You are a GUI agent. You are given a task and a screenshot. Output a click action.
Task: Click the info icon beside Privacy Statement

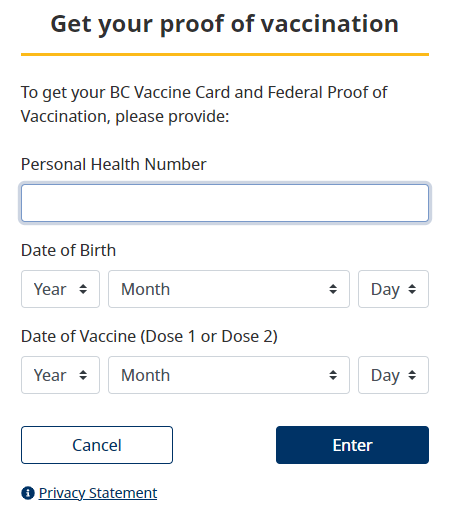coord(28,493)
